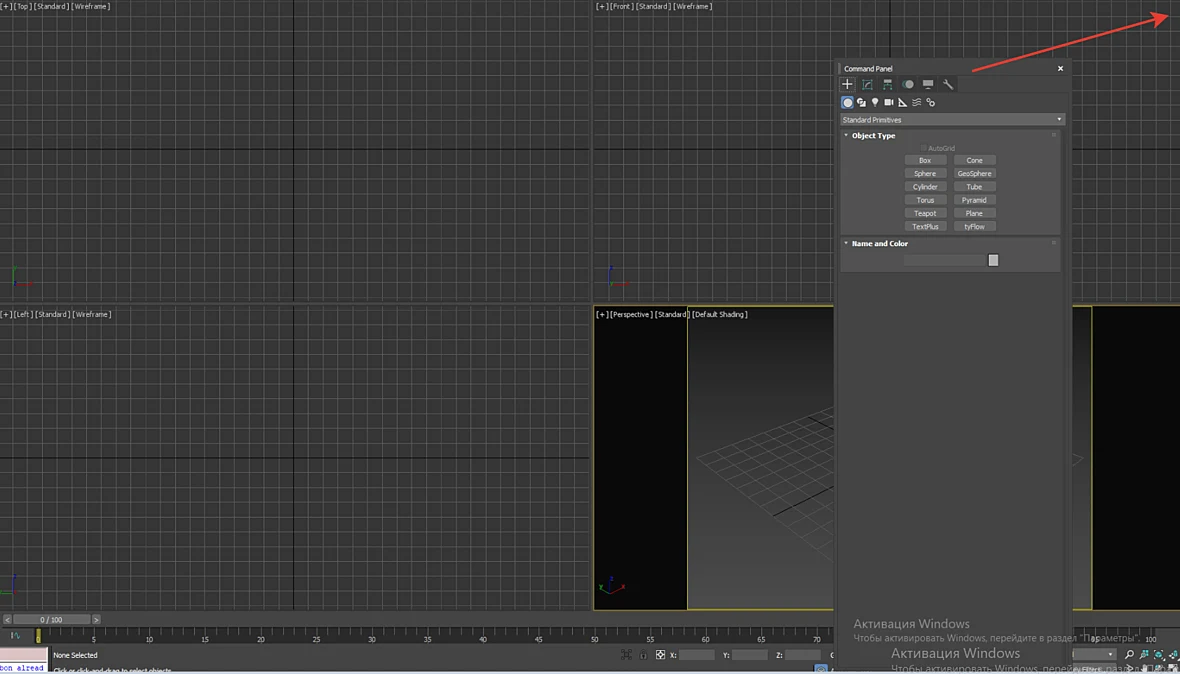The width and height of the screenshot is (1180, 674).
Task: Create a Teapot primitive
Action: pos(925,213)
